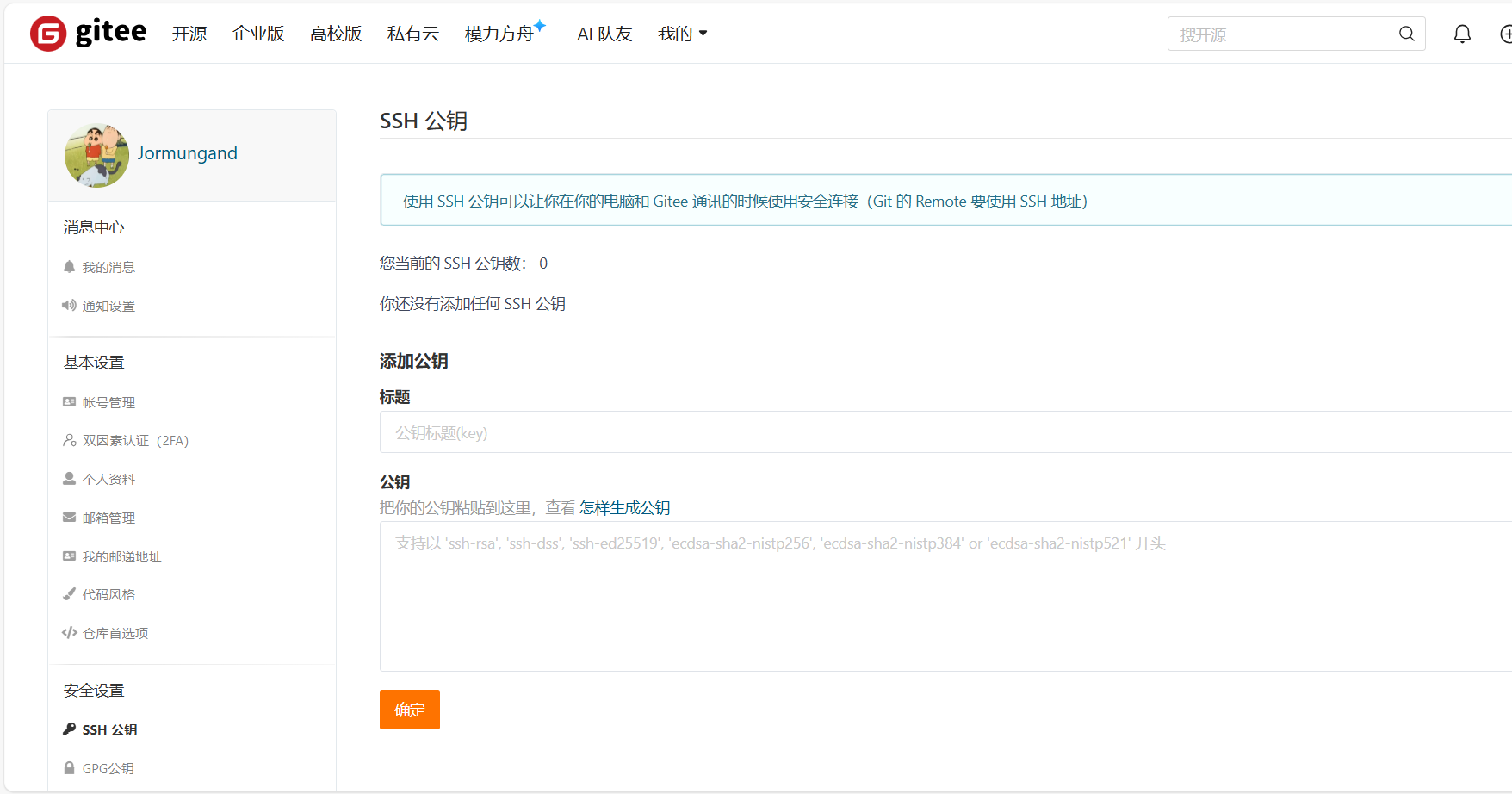Open 通知设置 in sidebar
1512x794 pixels.
click(108, 306)
